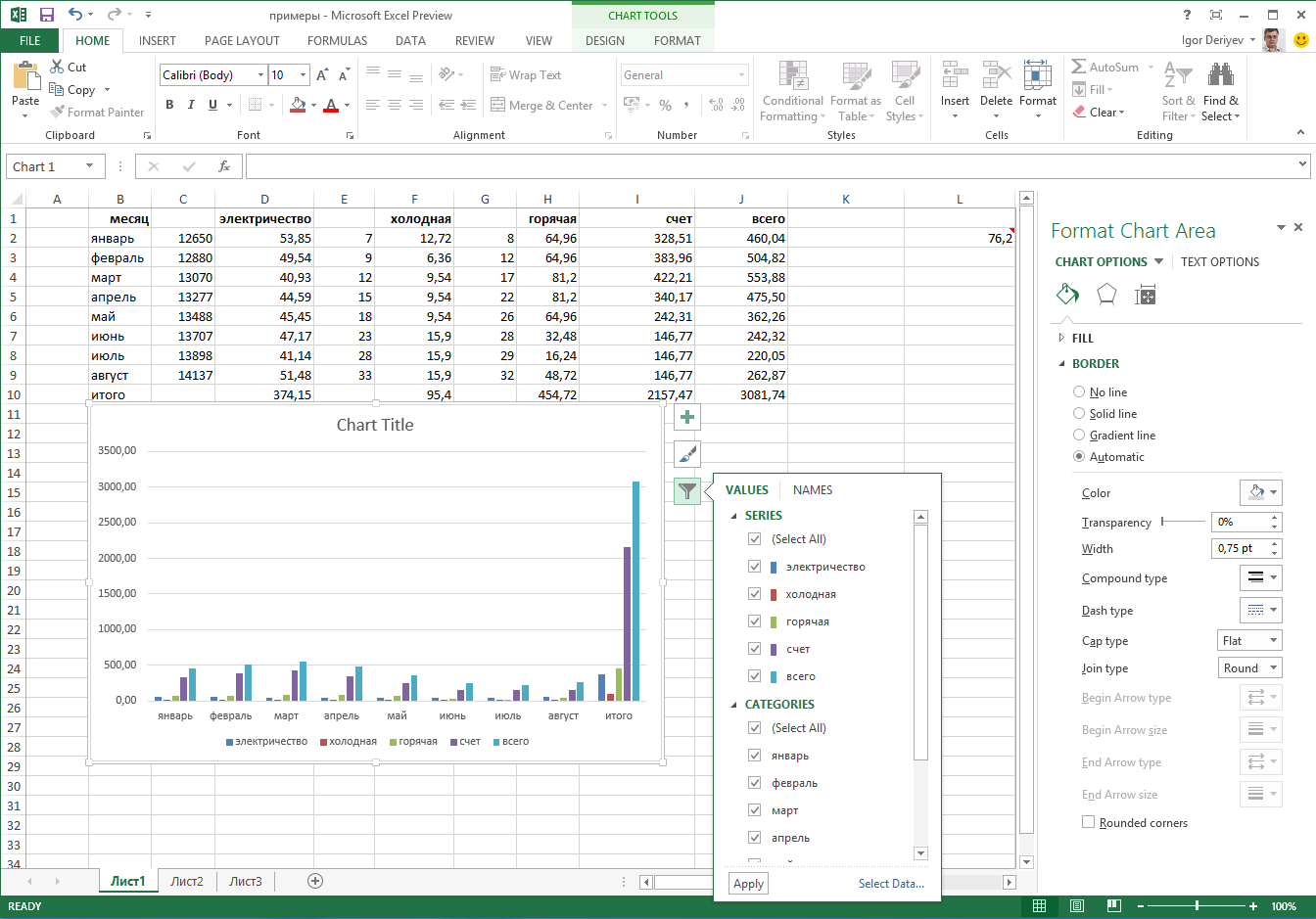Uncheck the электричество series checkbox
The image size is (1316, 919).
point(754,567)
